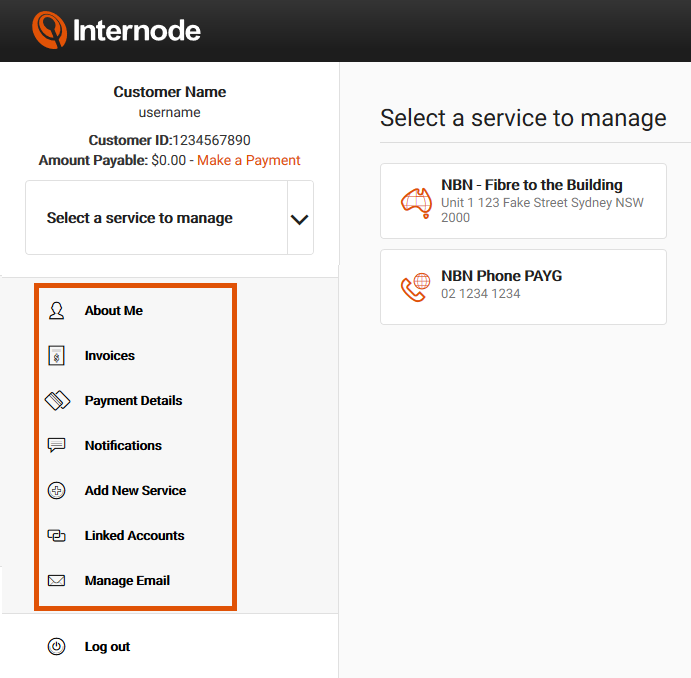Open the Payment Details menu item
The height and width of the screenshot is (678, 691).
pos(136,400)
